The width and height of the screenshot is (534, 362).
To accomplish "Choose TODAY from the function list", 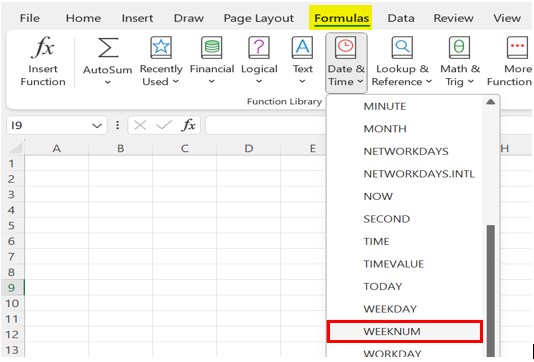I will click(405, 286).
